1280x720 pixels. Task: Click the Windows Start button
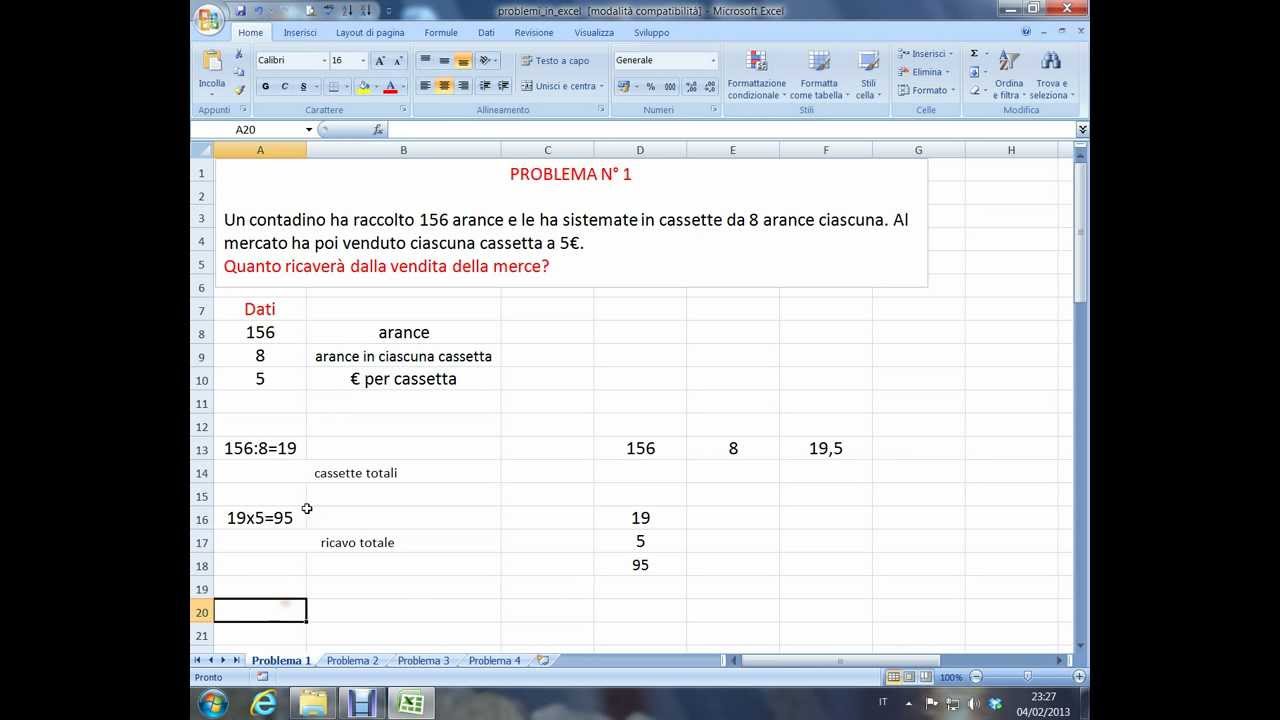click(x=213, y=703)
